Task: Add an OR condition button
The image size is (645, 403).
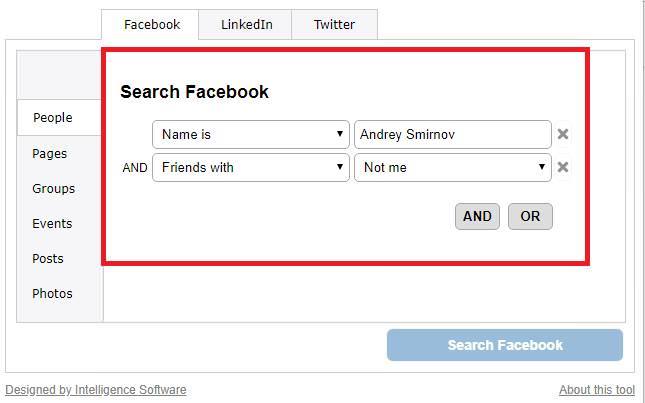Action: [530, 216]
